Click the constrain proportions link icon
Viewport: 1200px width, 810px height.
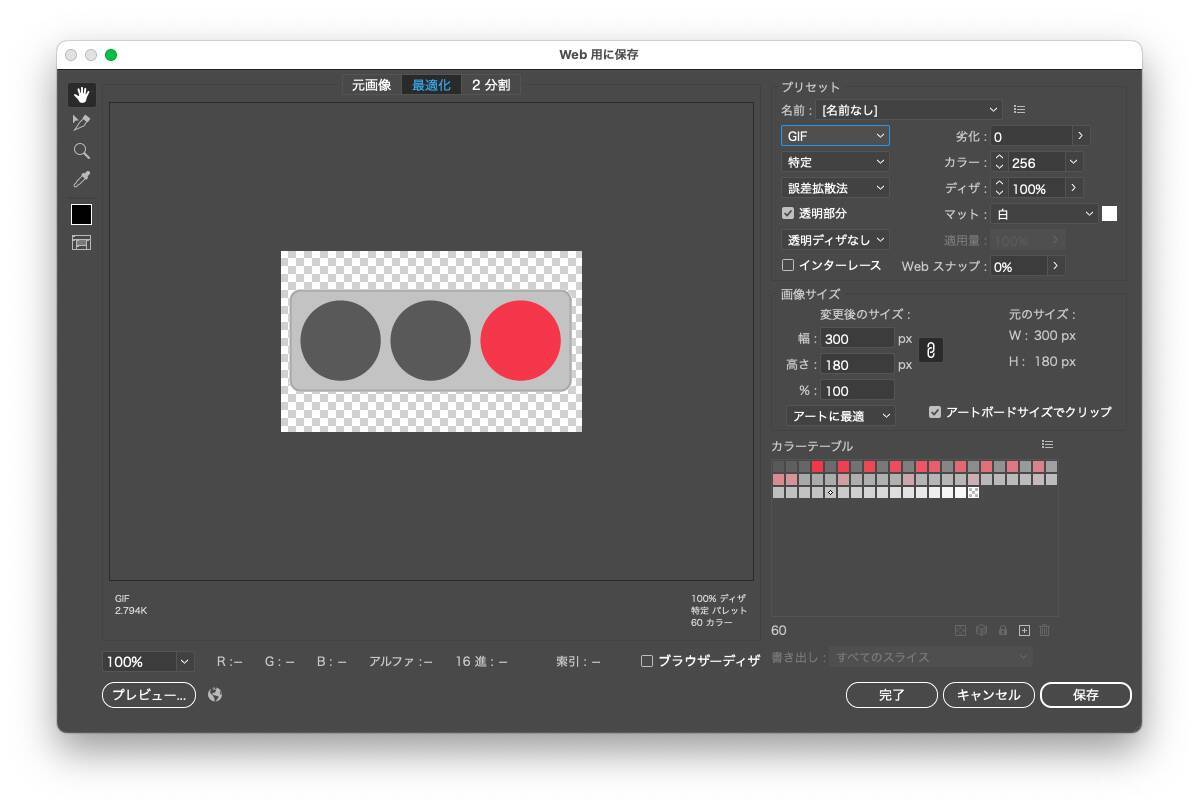pyautogui.click(x=930, y=351)
